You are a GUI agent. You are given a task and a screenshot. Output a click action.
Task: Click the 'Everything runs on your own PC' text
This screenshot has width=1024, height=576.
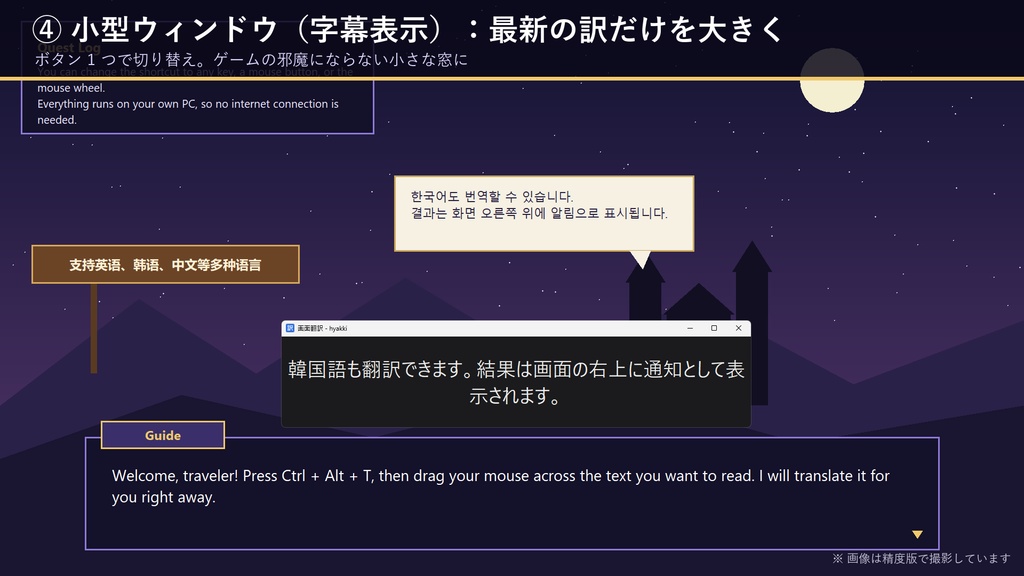pyautogui.click(x=188, y=112)
